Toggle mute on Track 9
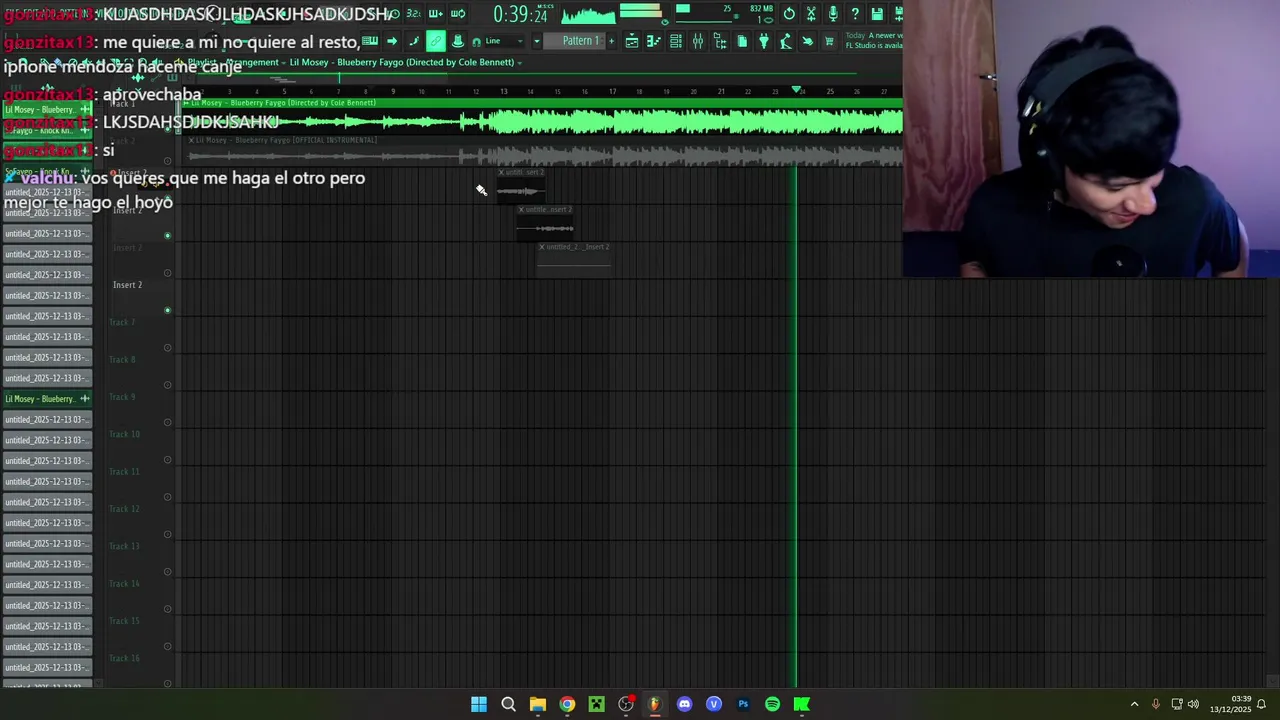1280x720 pixels. click(x=167, y=422)
